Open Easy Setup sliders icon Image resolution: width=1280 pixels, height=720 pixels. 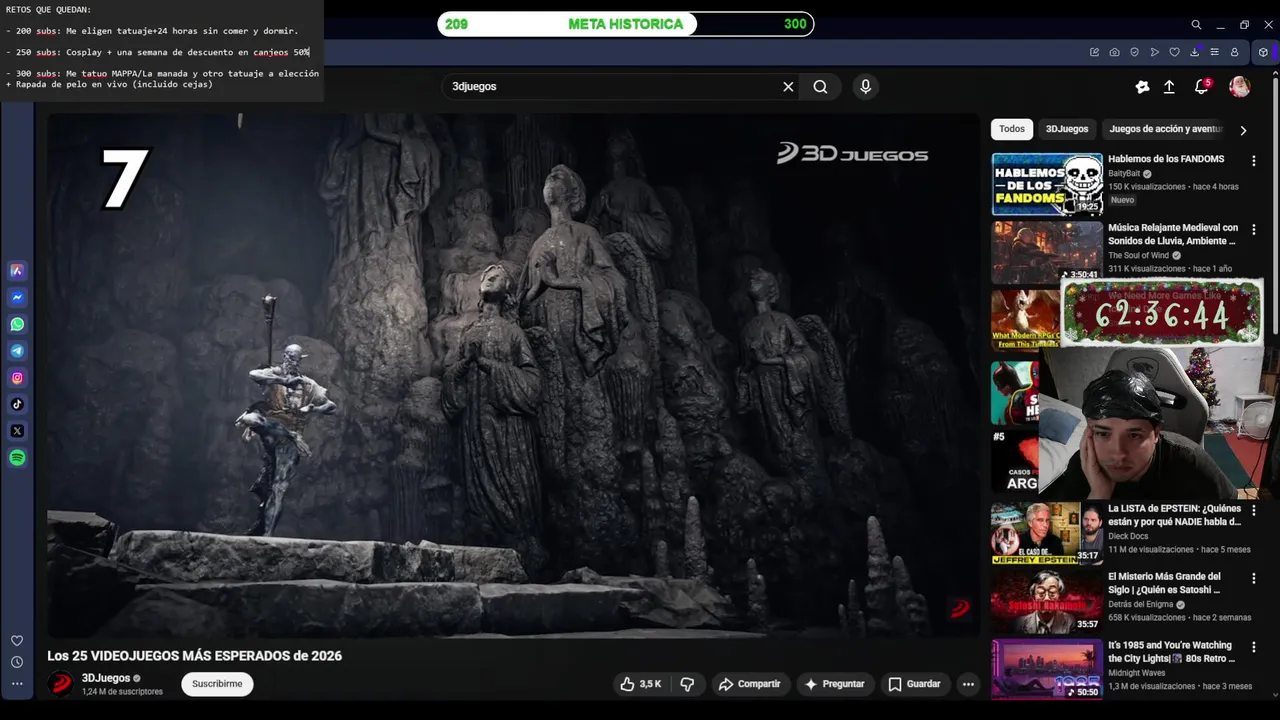coord(1214,52)
